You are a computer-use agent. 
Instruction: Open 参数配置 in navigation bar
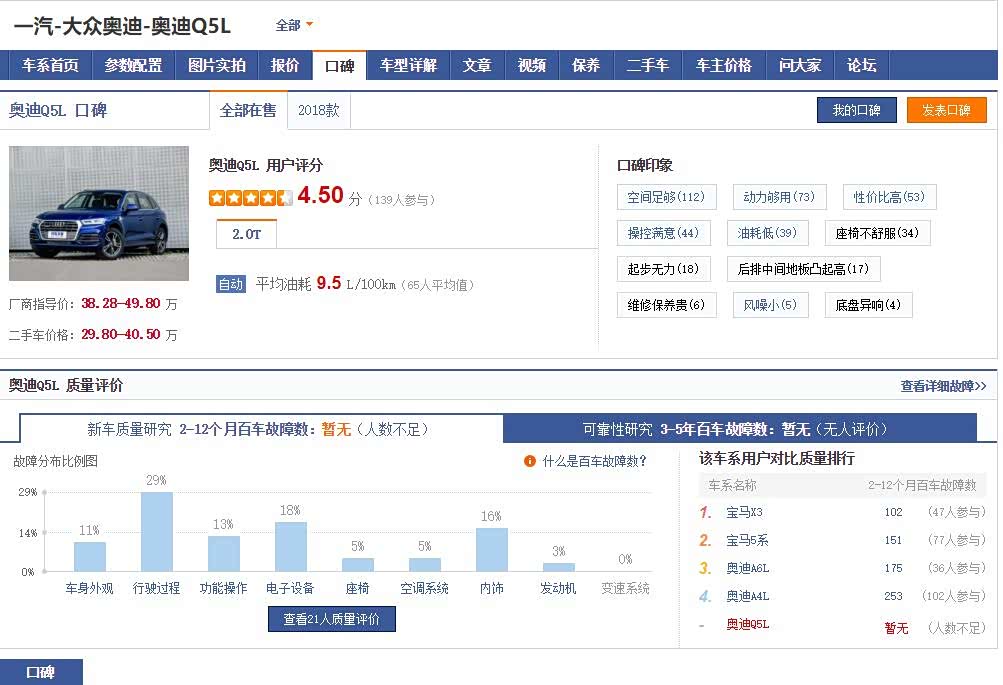tap(133, 65)
